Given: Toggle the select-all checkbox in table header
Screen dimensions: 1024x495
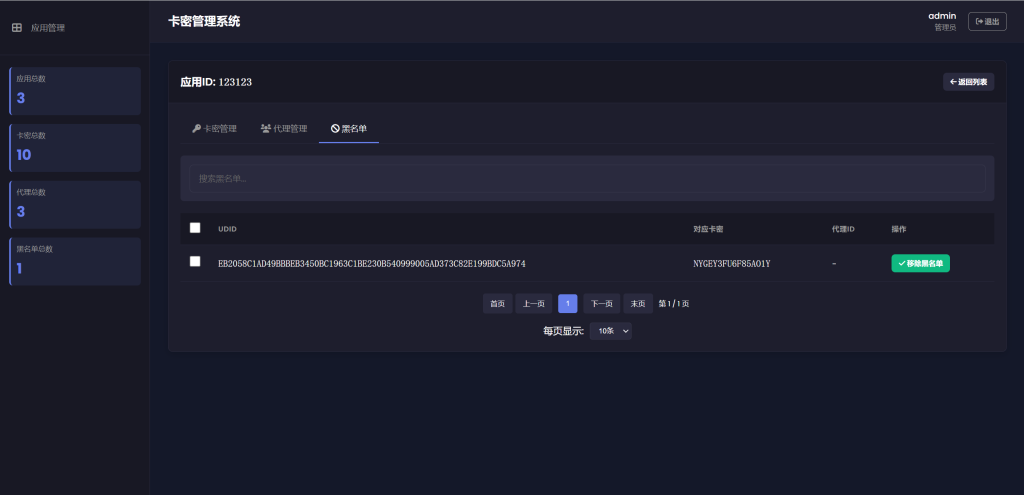Looking at the screenshot, I should tap(195, 228).
